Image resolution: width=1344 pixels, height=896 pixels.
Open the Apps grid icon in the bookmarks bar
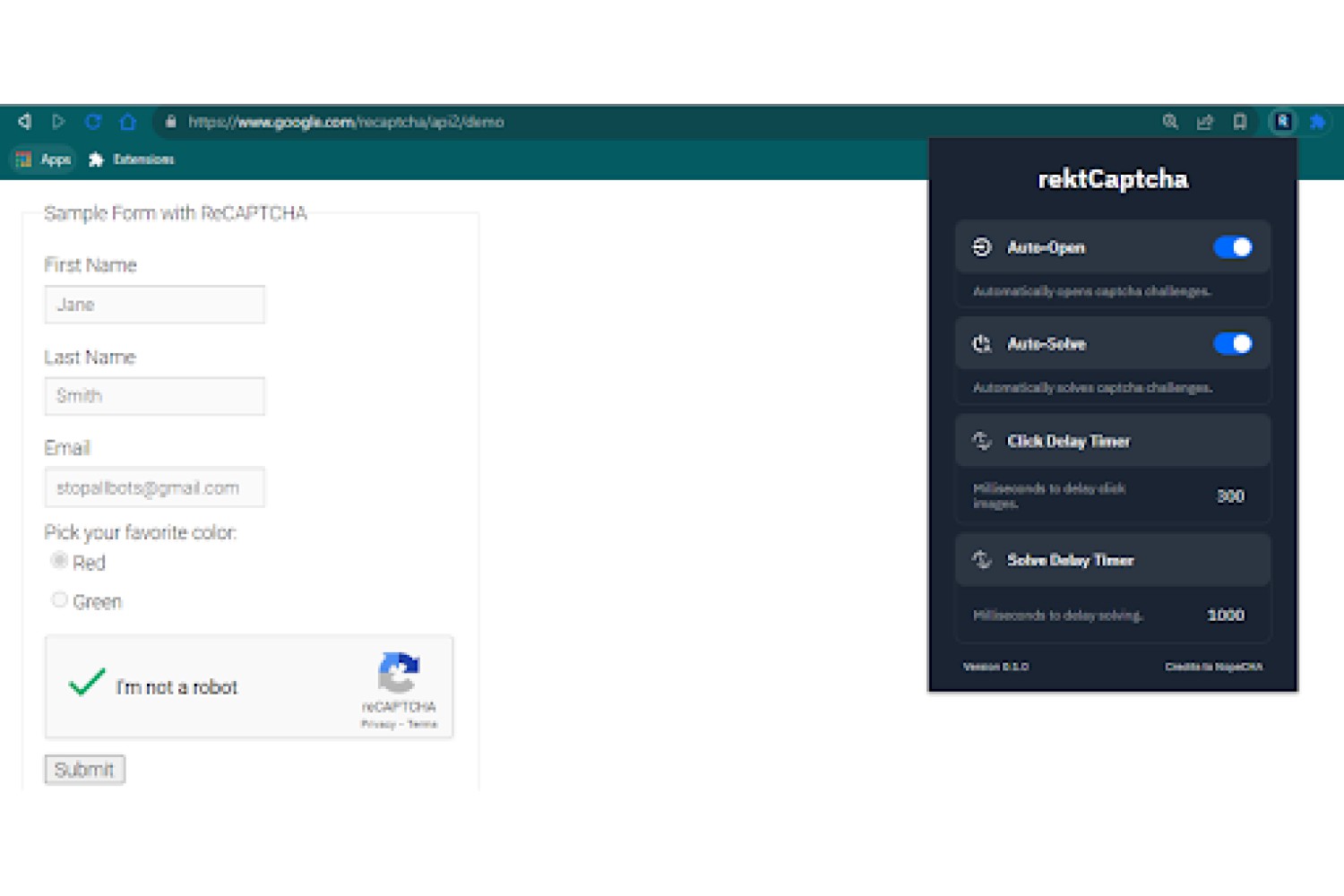point(24,159)
